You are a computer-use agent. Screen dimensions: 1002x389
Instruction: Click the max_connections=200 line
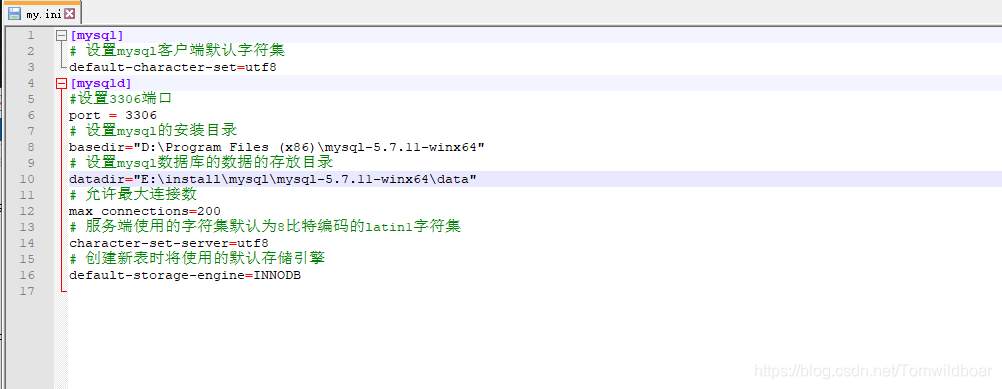click(144, 211)
